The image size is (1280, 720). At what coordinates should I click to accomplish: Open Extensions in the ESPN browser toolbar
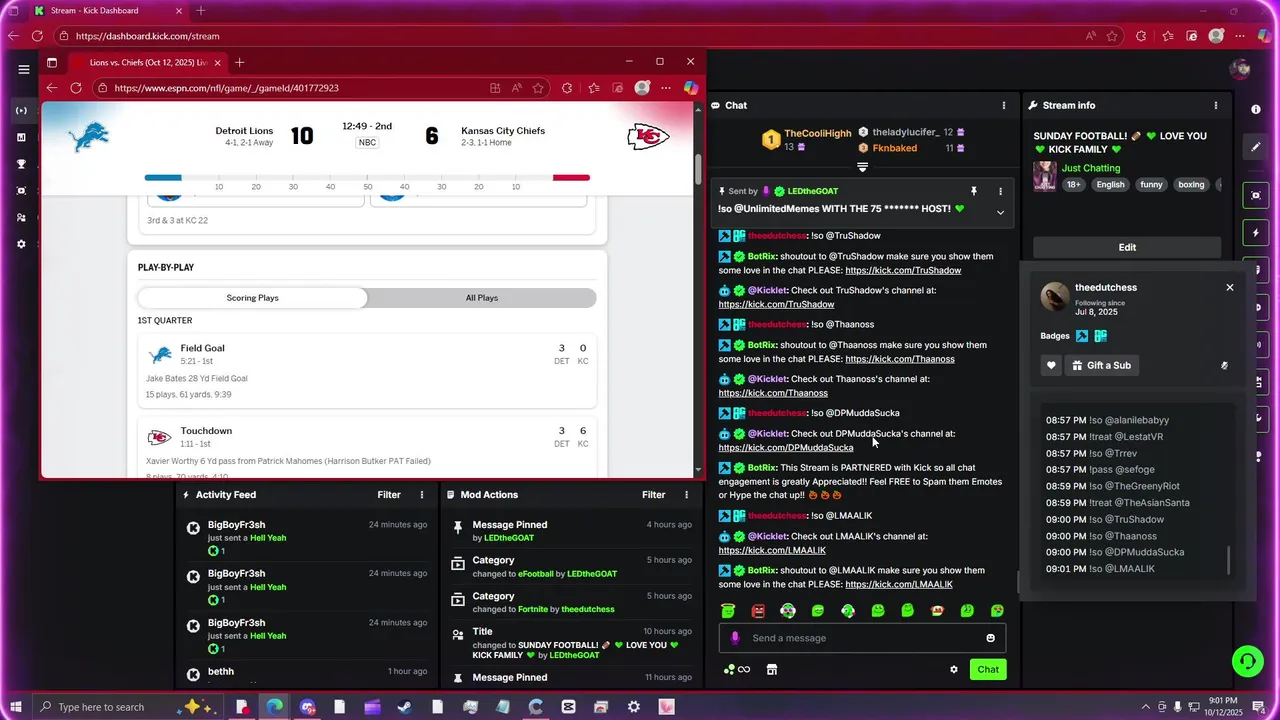coord(567,88)
